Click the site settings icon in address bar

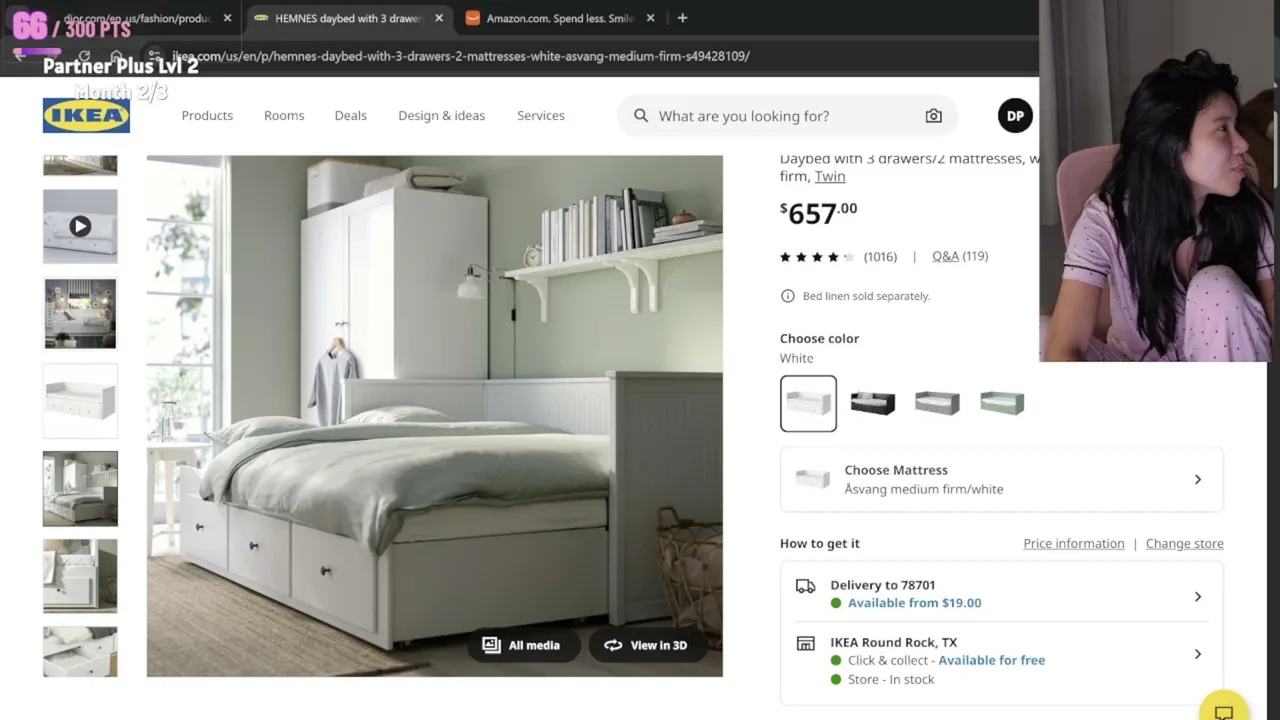point(153,56)
